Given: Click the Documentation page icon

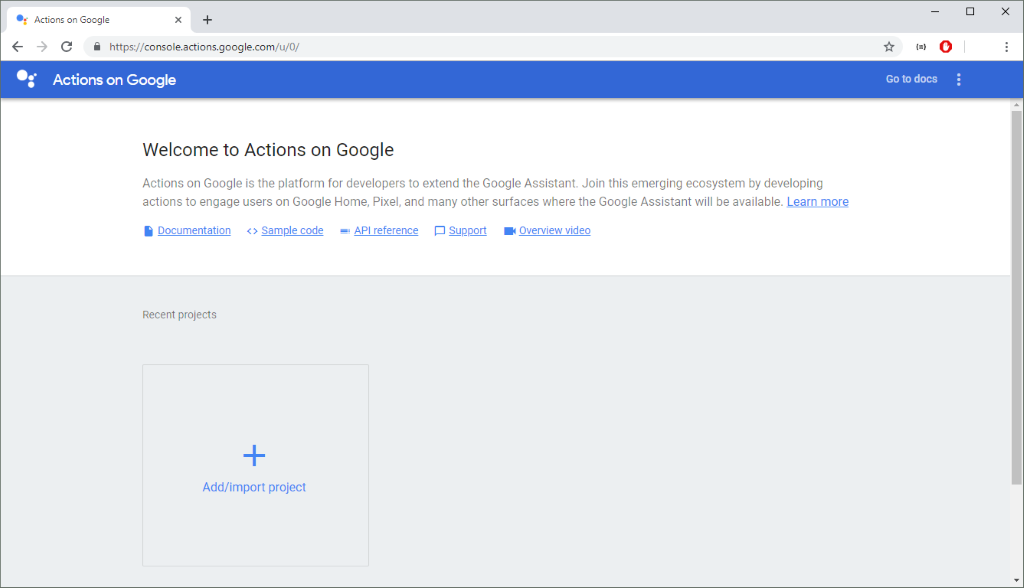Looking at the screenshot, I should point(148,231).
